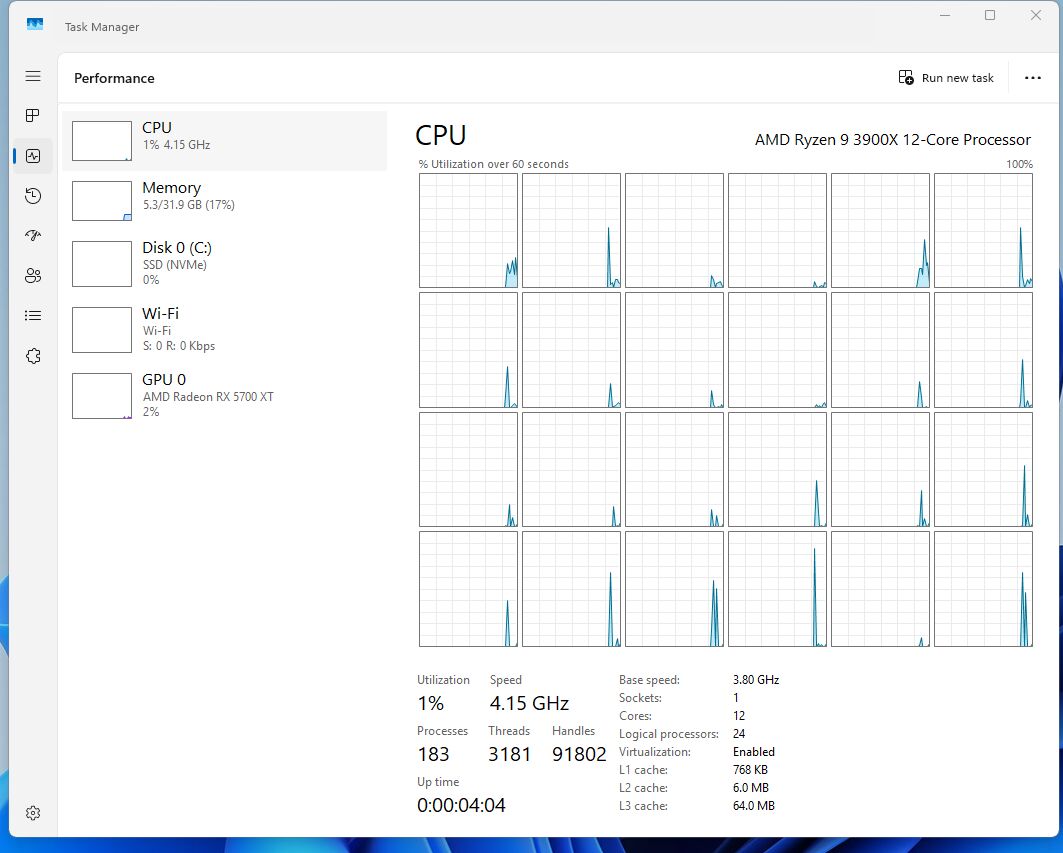Select the Memory performance entry
The image size is (1063, 853).
coord(224,200)
